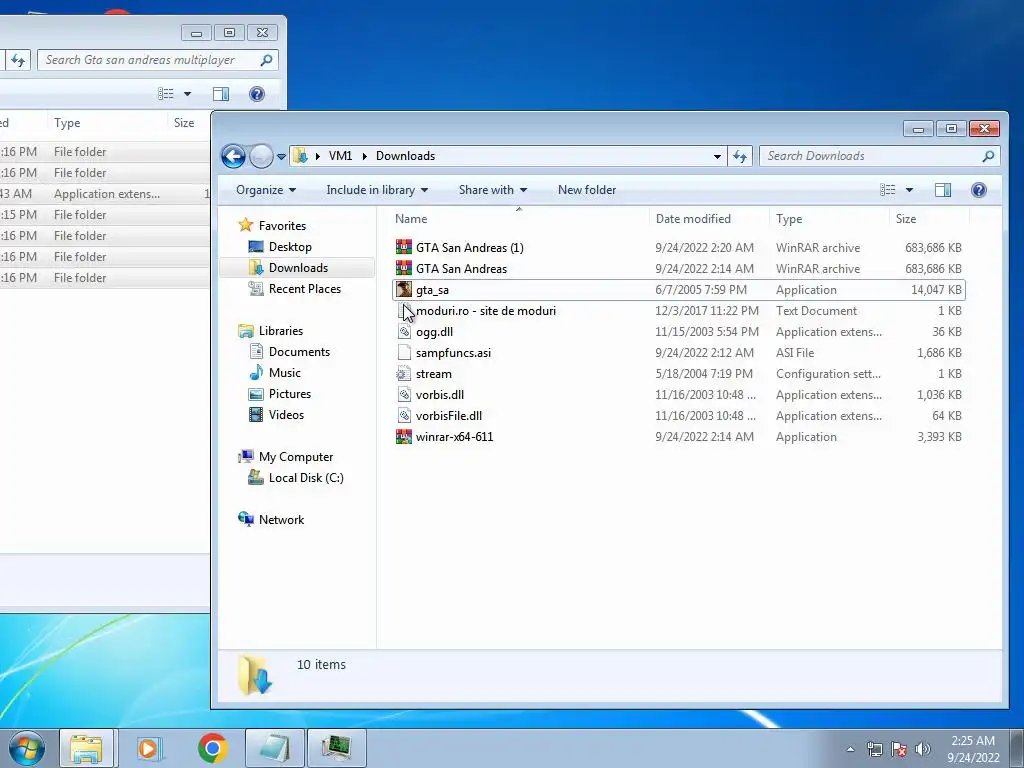Click Network in the navigation pane
This screenshot has width=1024, height=768.
tap(281, 519)
